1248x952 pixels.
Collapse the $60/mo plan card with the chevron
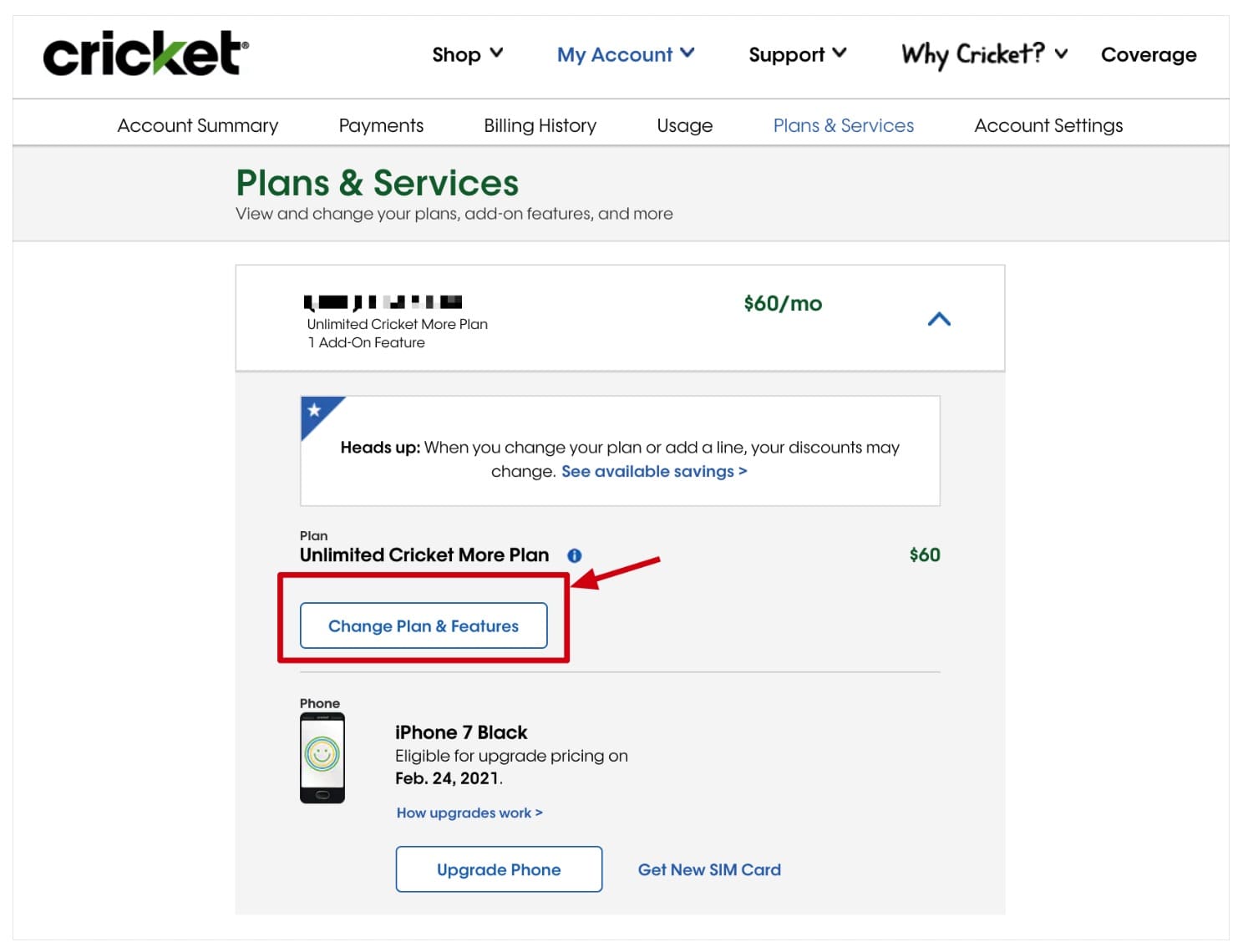coord(939,318)
